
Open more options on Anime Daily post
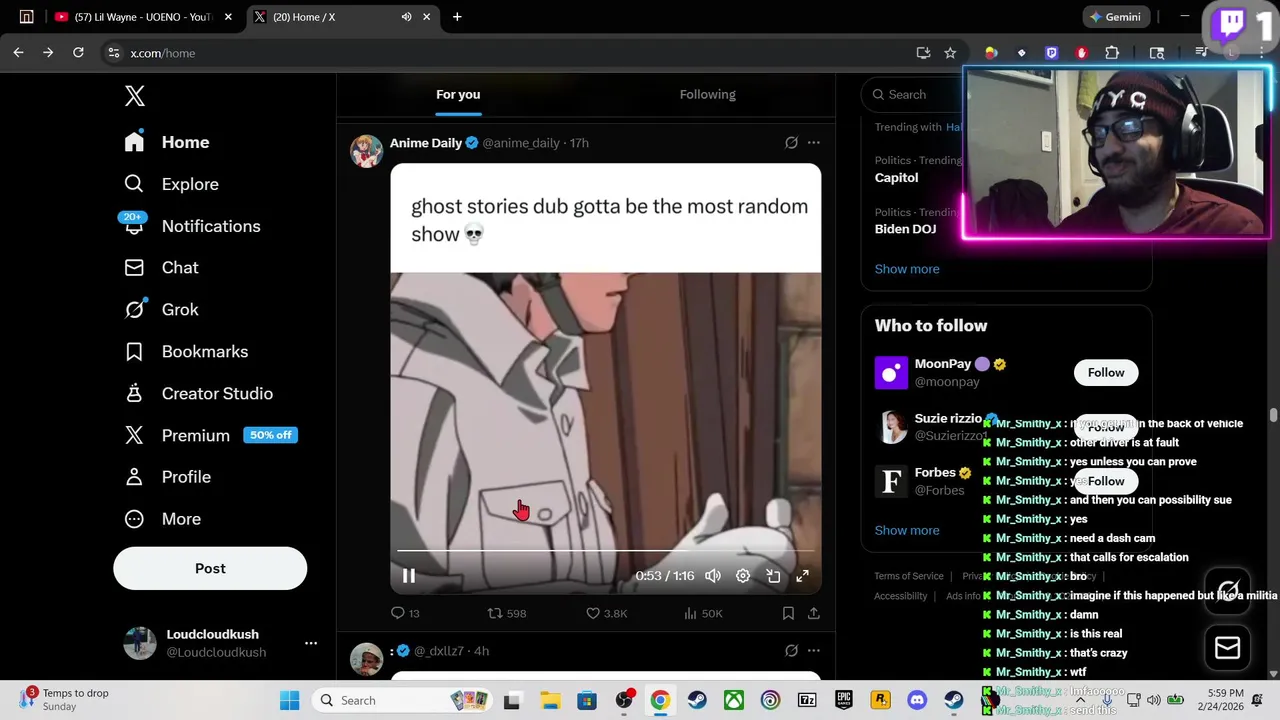[814, 143]
